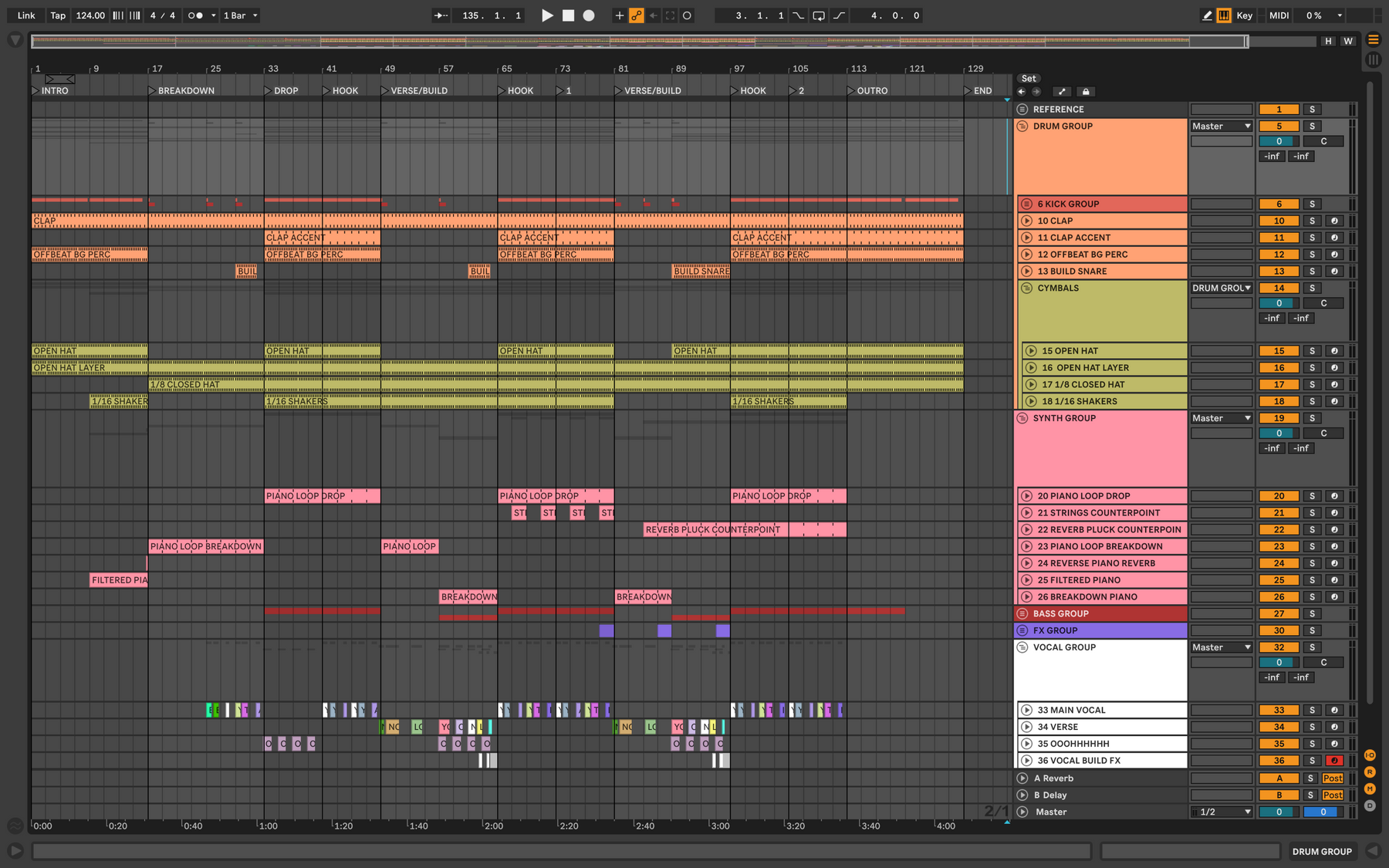This screenshot has height=868, width=1389.
Task: Click the Tap tempo button
Action: 58,15
